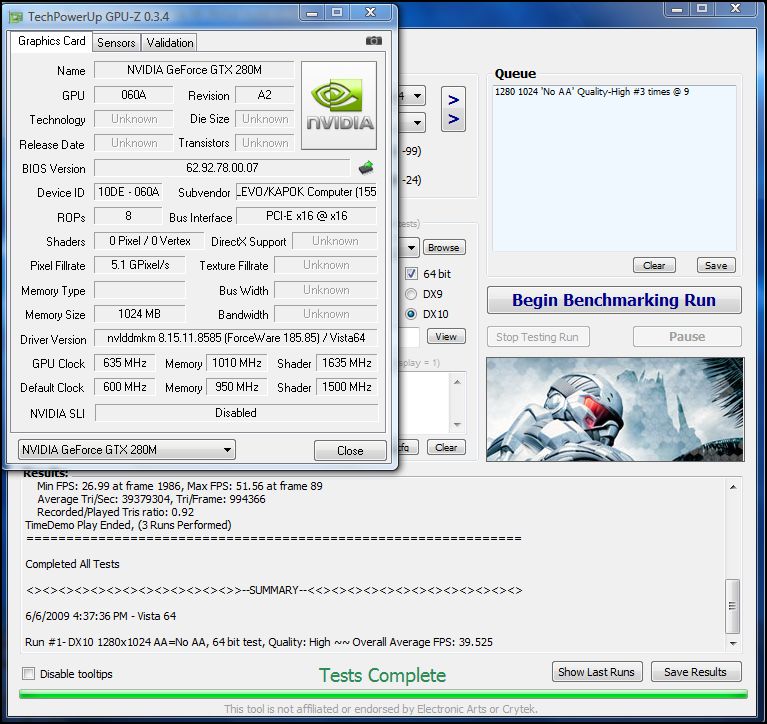767x724 pixels.
Task: Click Memory clock value 1010 MHz
Action: pyautogui.click(x=236, y=362)
